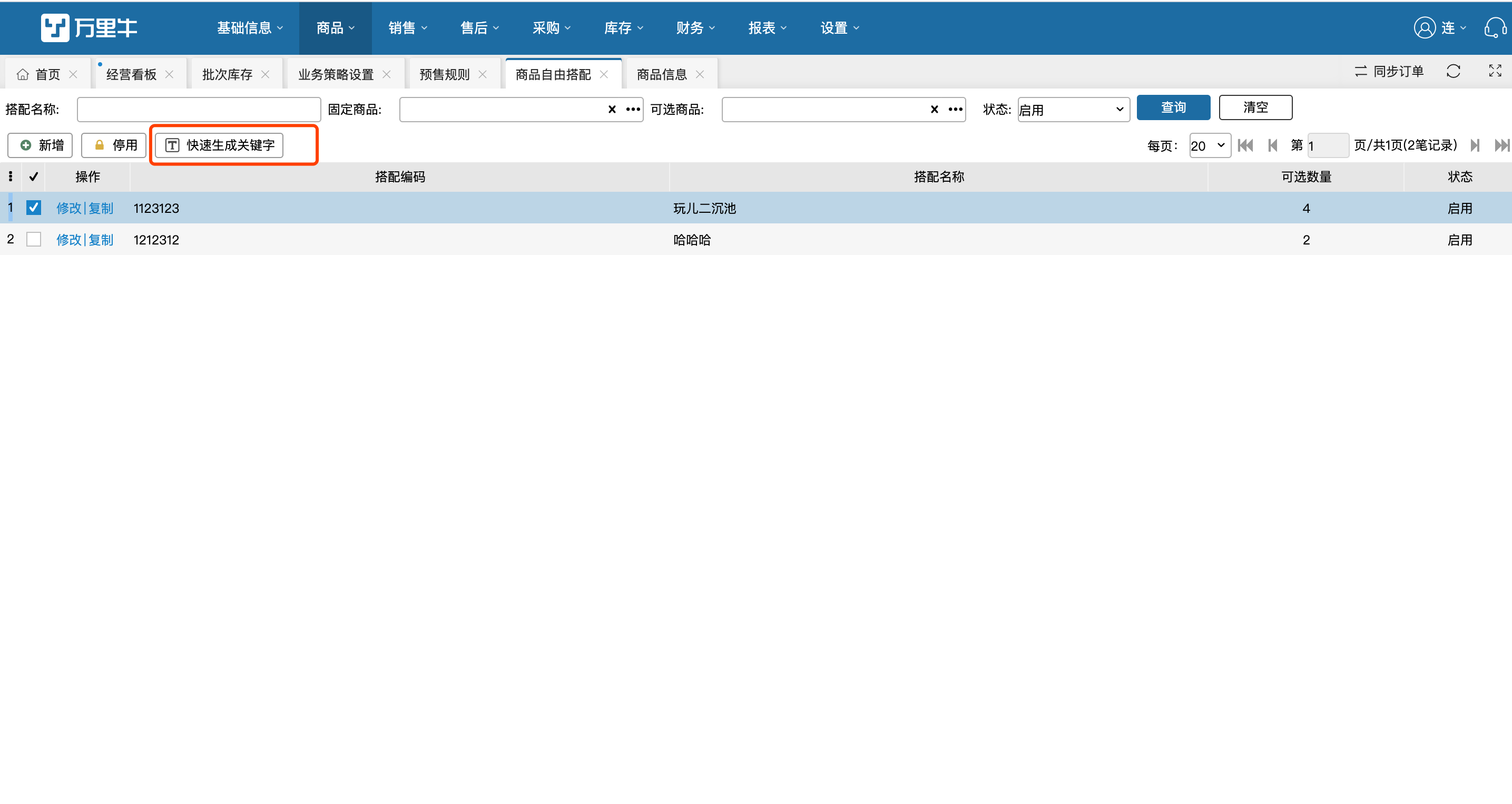
Task: Go to the previous page with its arrow icon
Action: [x=1272, y=145]
